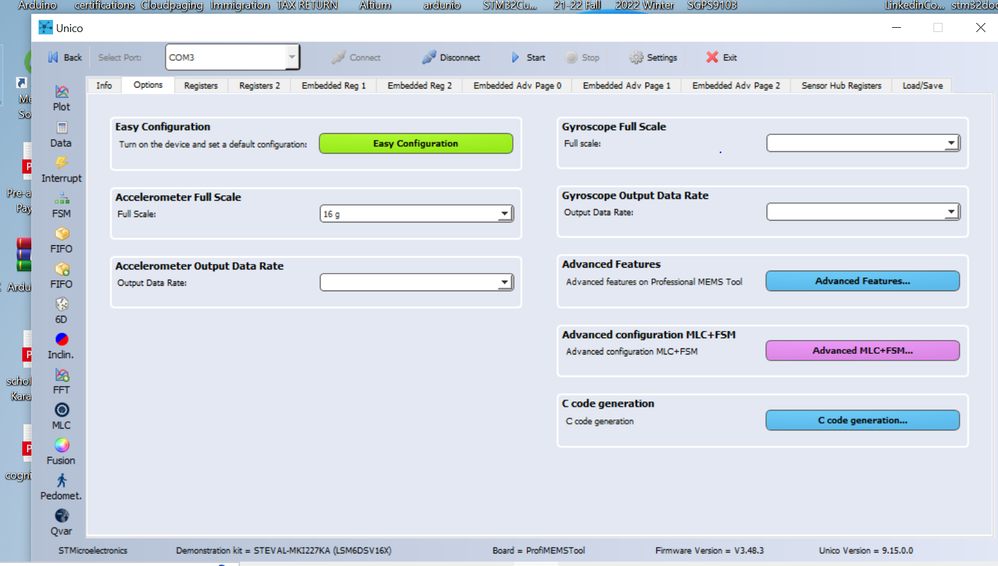Open the Interrupt panel

61,169
